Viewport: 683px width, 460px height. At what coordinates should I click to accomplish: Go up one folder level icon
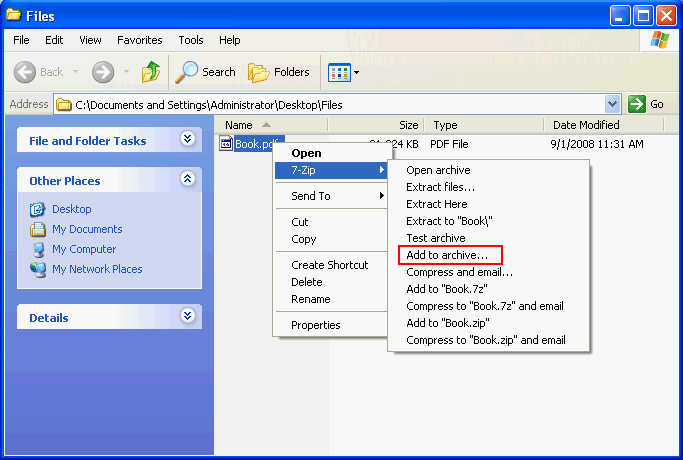click(x=151, y=72)
